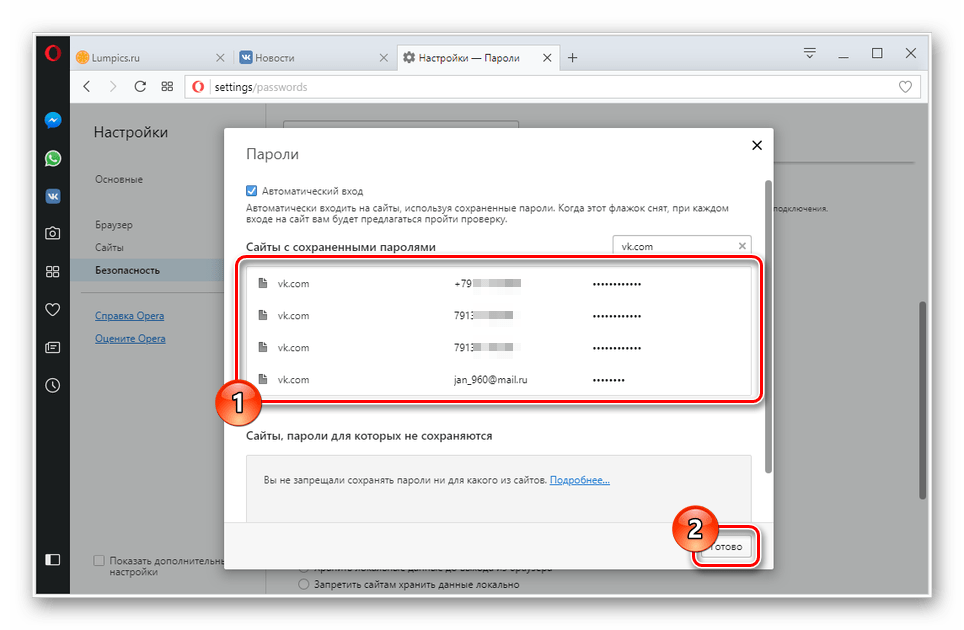Open VK messenger in the sidebar

tap(53, 196)
